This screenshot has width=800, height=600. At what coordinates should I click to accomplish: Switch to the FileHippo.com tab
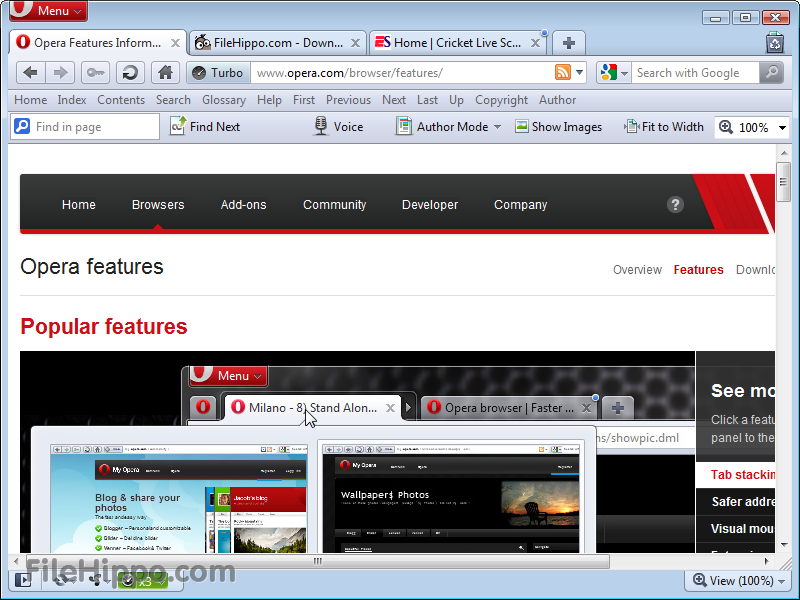coord(278,43)
